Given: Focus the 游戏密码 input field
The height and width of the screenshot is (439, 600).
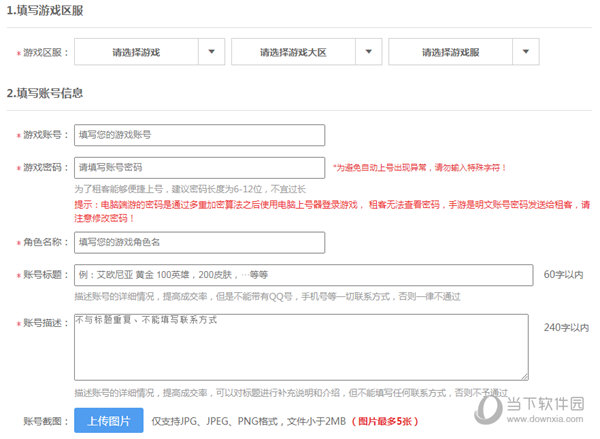Looking at the screenshot, I should click(x=199, y=168).
